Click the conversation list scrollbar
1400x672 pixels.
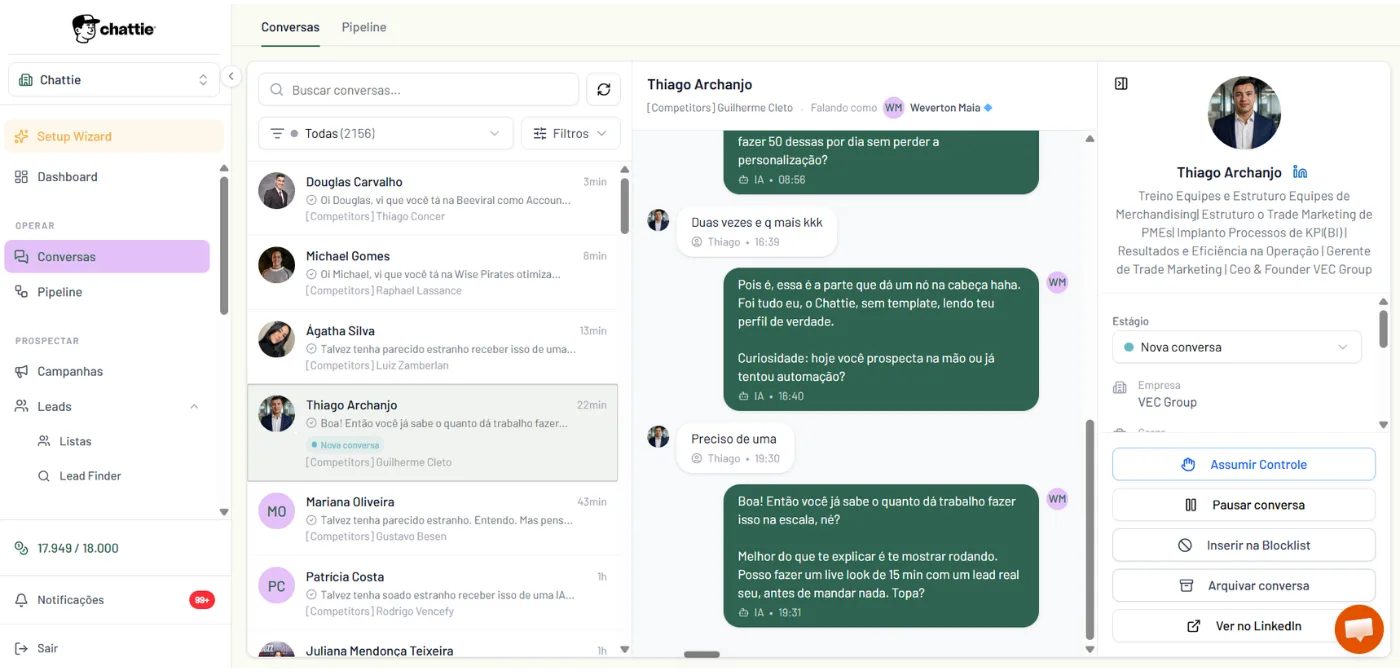(625, 205)
